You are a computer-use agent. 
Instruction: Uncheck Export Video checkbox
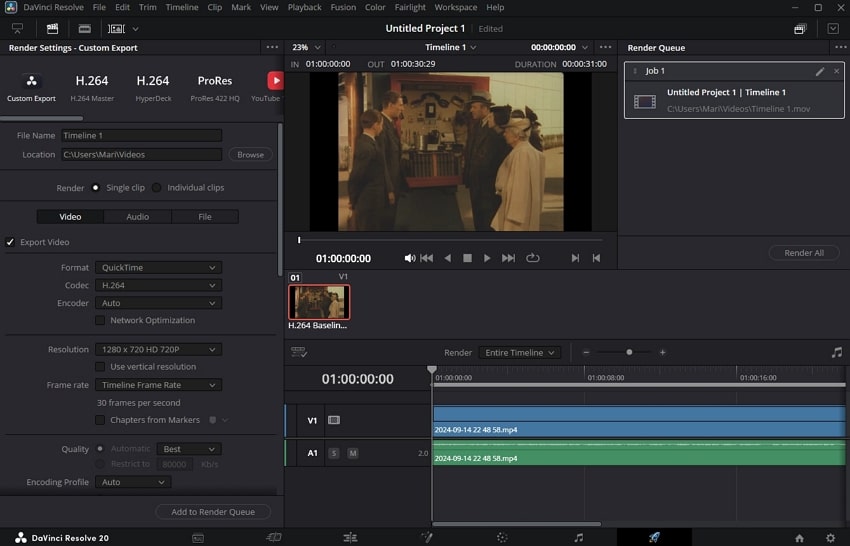pos(10,242)
